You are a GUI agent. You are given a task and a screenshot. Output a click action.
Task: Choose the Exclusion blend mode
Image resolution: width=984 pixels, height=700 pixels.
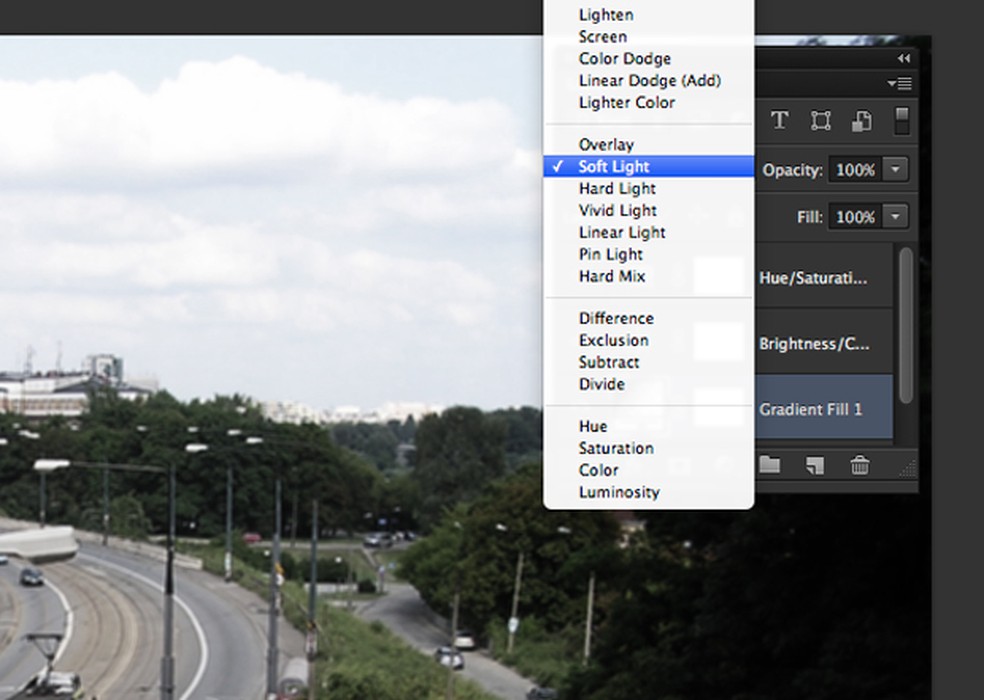(649, 341)
